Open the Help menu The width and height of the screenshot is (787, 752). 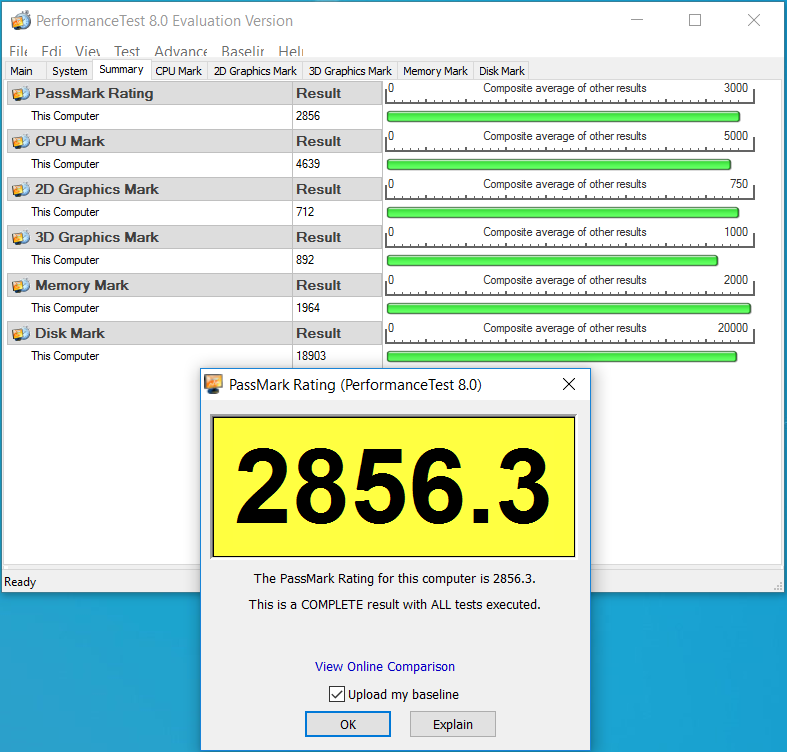pos(291,51)
